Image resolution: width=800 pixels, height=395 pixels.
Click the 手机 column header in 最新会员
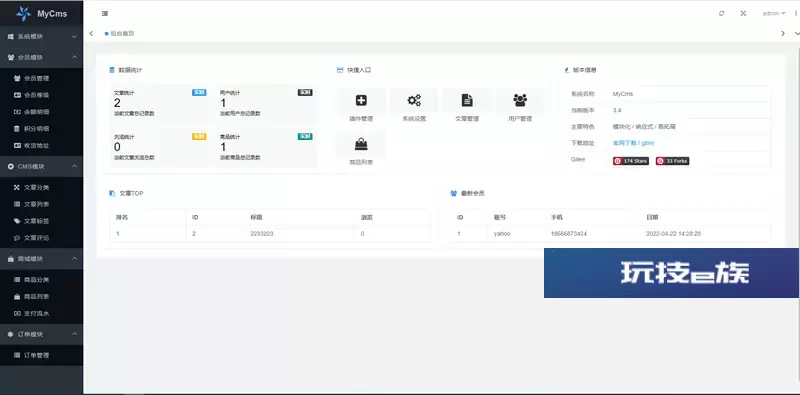tap(557, 217)
